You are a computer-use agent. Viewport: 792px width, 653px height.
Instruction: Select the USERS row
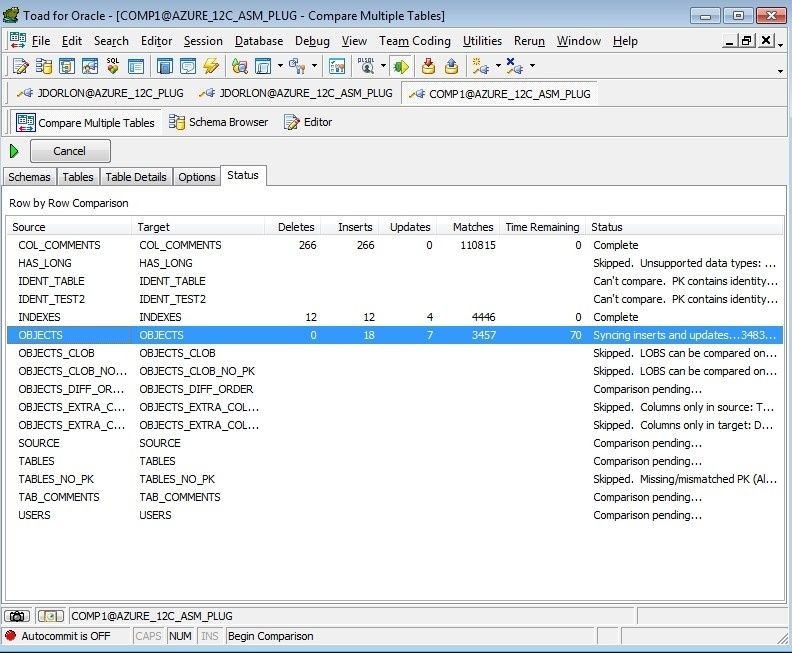394,515
